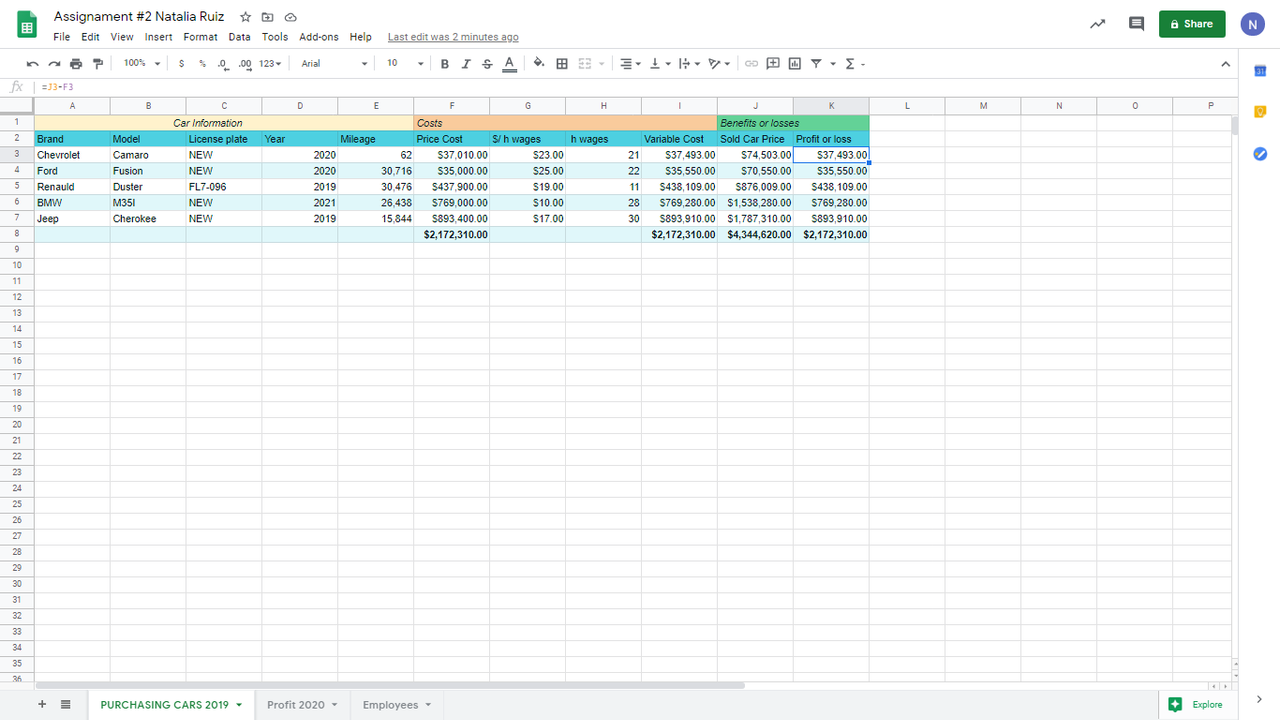Open more number formats 123 menu
The width and height of the screenshot is (1280, 720).
pos(270,63)
